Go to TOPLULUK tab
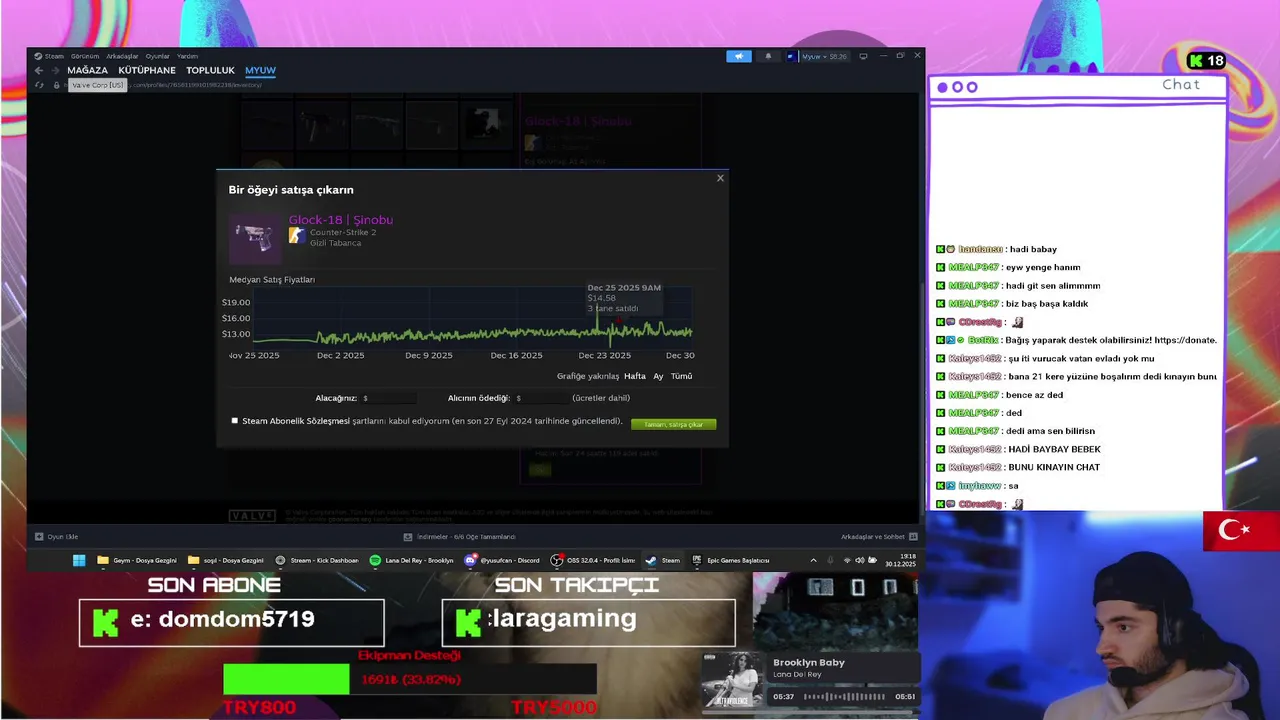 [210, 70]
